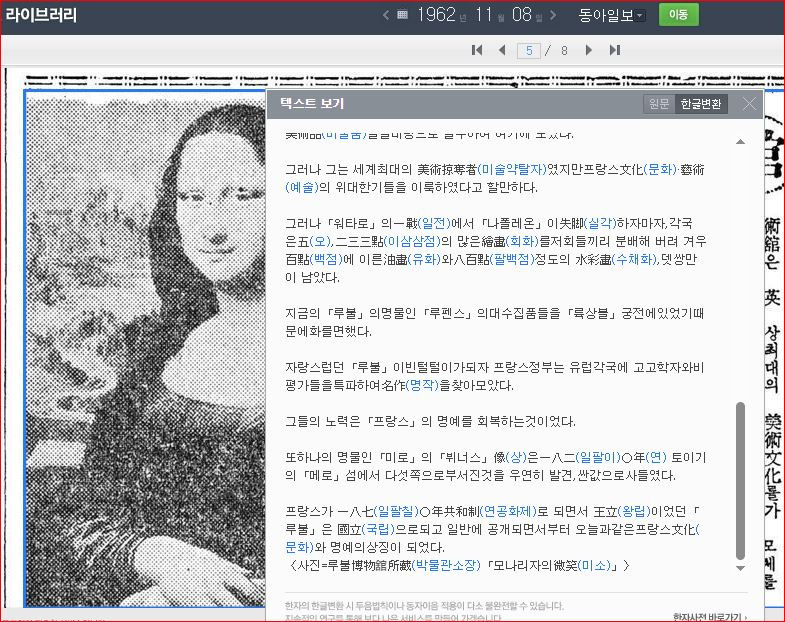Screen dimensions: 785x622
Task: Go to next date arrow
Action: pyautogui.click(x=553, y=15)
